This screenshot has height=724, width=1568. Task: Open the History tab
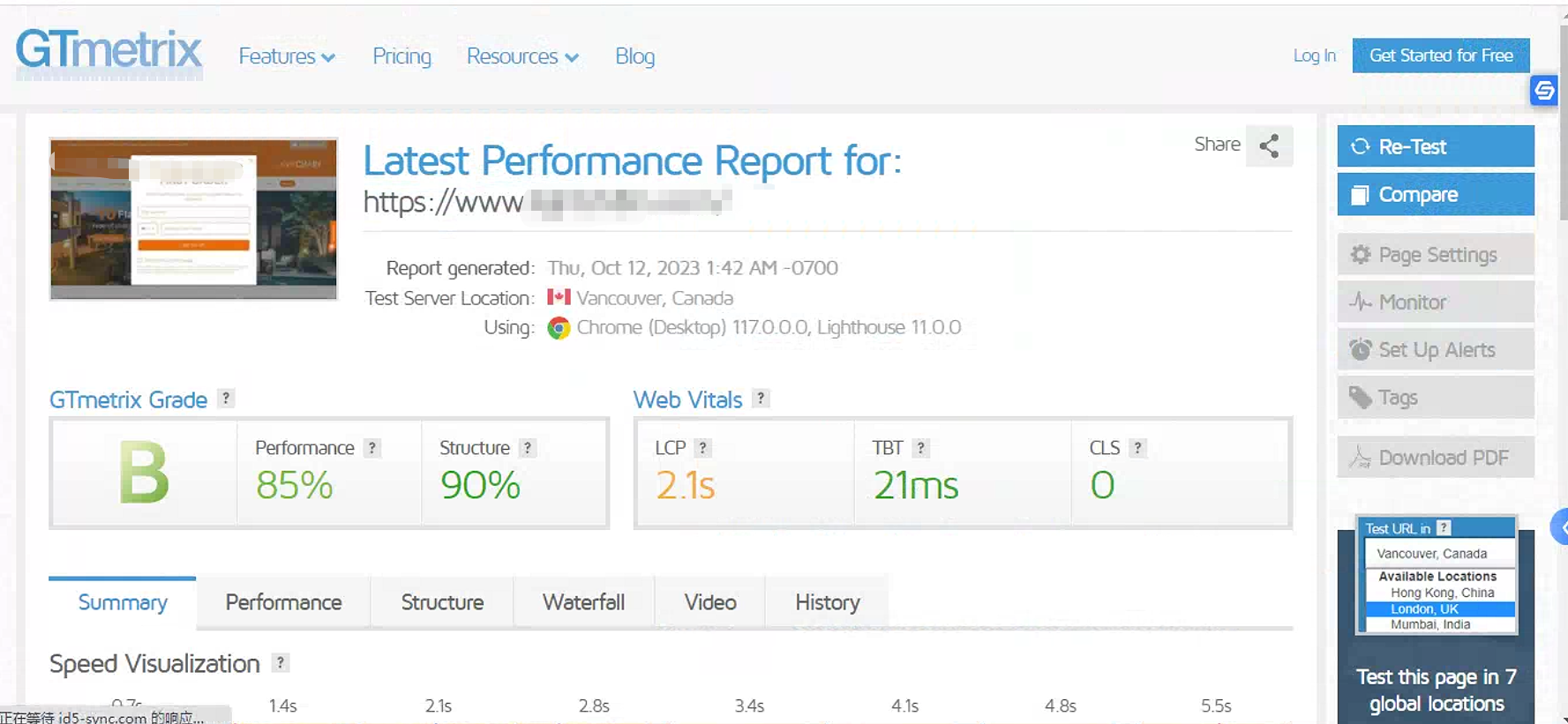tap(827, 602)
